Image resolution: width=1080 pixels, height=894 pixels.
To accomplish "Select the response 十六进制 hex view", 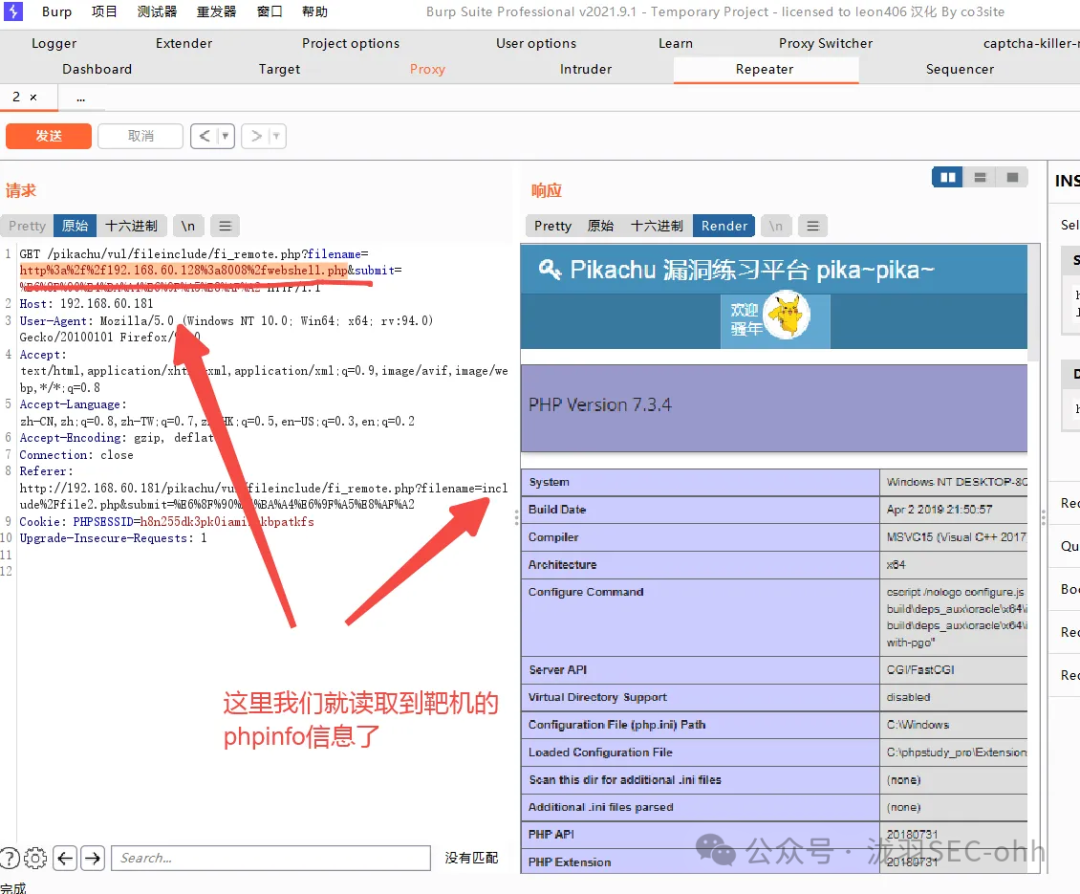I will pos(656,226).
